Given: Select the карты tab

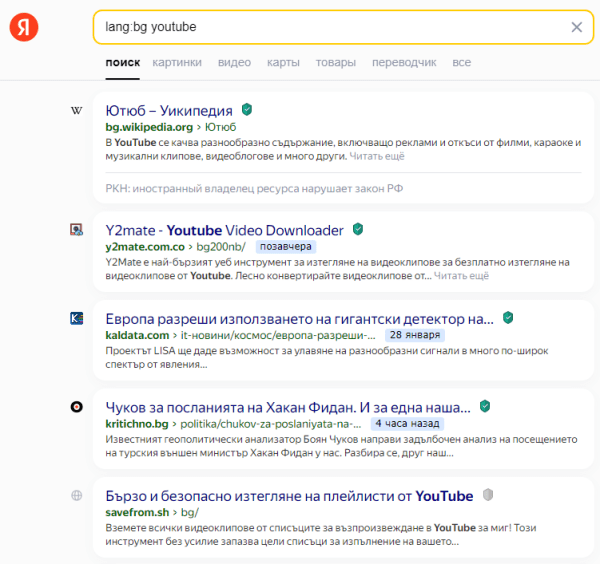Looking at the screenshot, I should (x=283, y=62).
